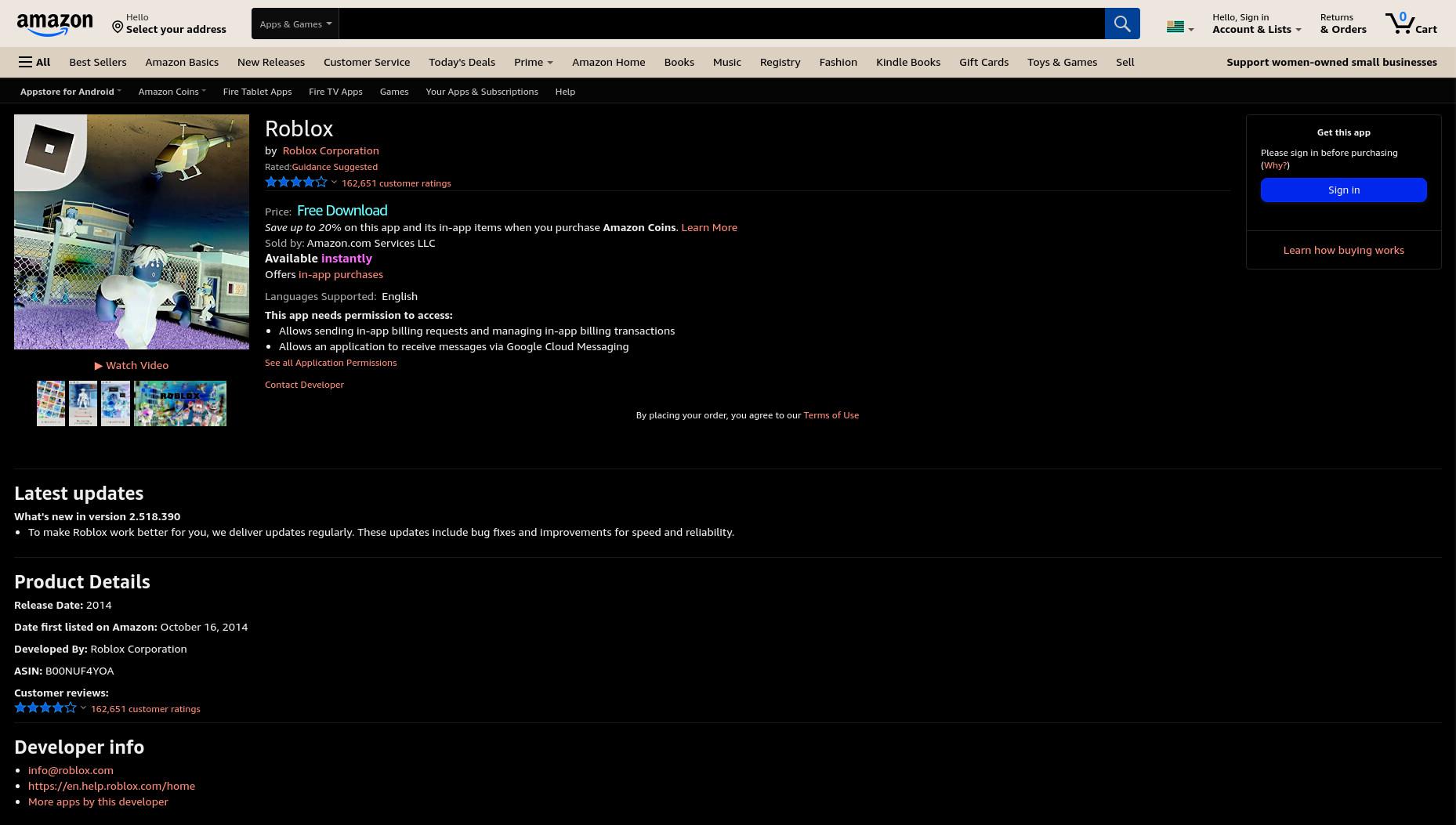The height and width of the screenshot is (825, 1456).
Task: Focus the Amazon search input field
Action: tap(722, 24)
